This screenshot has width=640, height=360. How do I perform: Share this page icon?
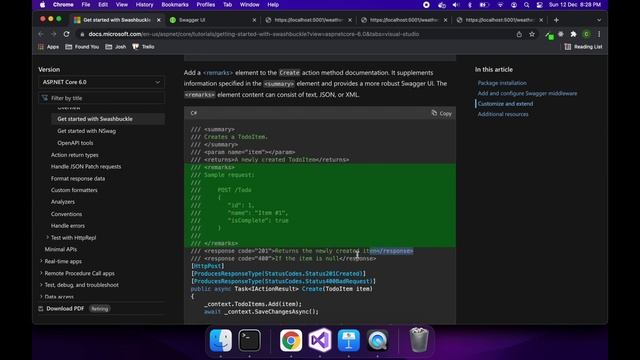coord(519,34)
